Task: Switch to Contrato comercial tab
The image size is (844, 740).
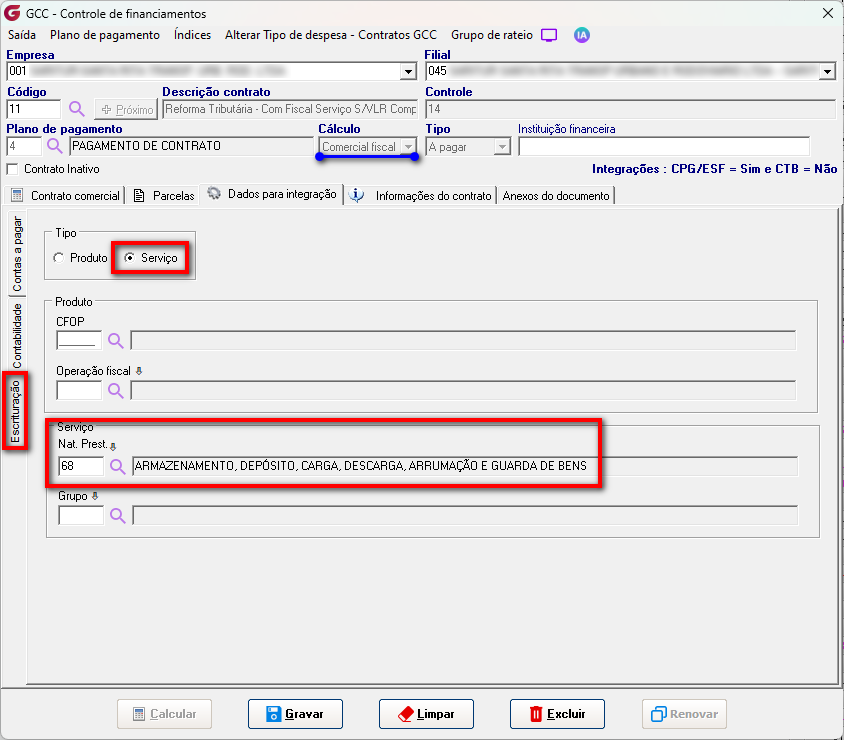Action: 65,195
